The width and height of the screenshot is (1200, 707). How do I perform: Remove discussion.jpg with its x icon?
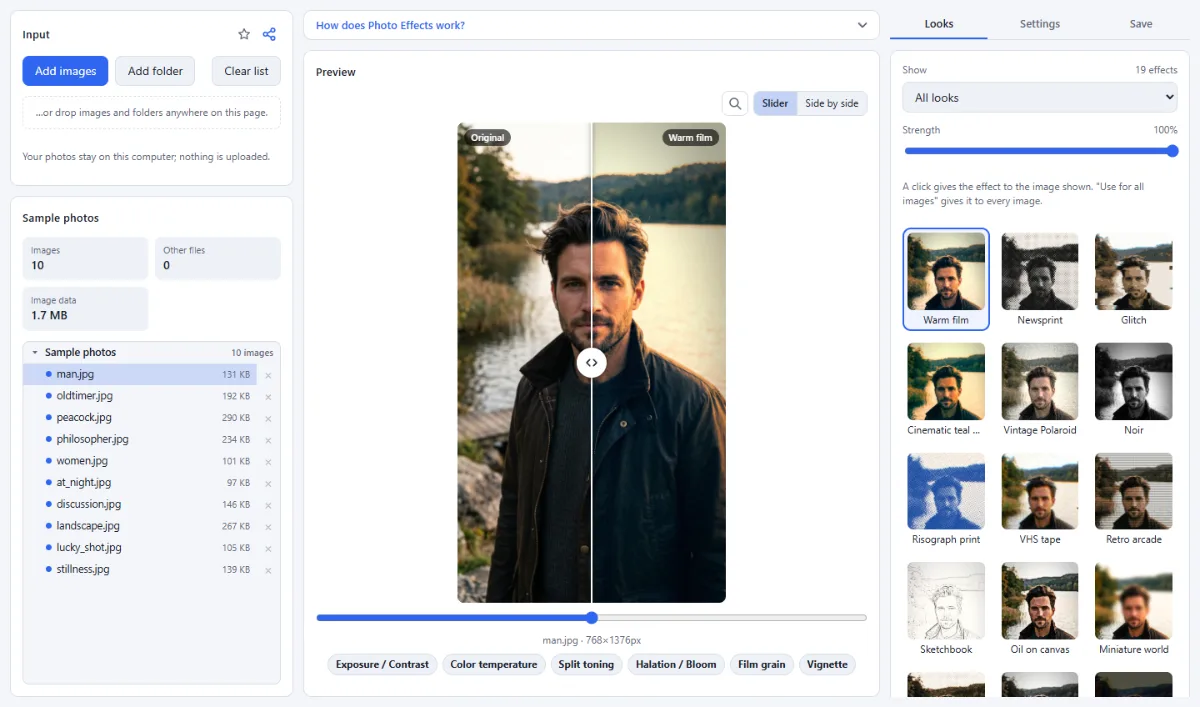pos(268,505)
